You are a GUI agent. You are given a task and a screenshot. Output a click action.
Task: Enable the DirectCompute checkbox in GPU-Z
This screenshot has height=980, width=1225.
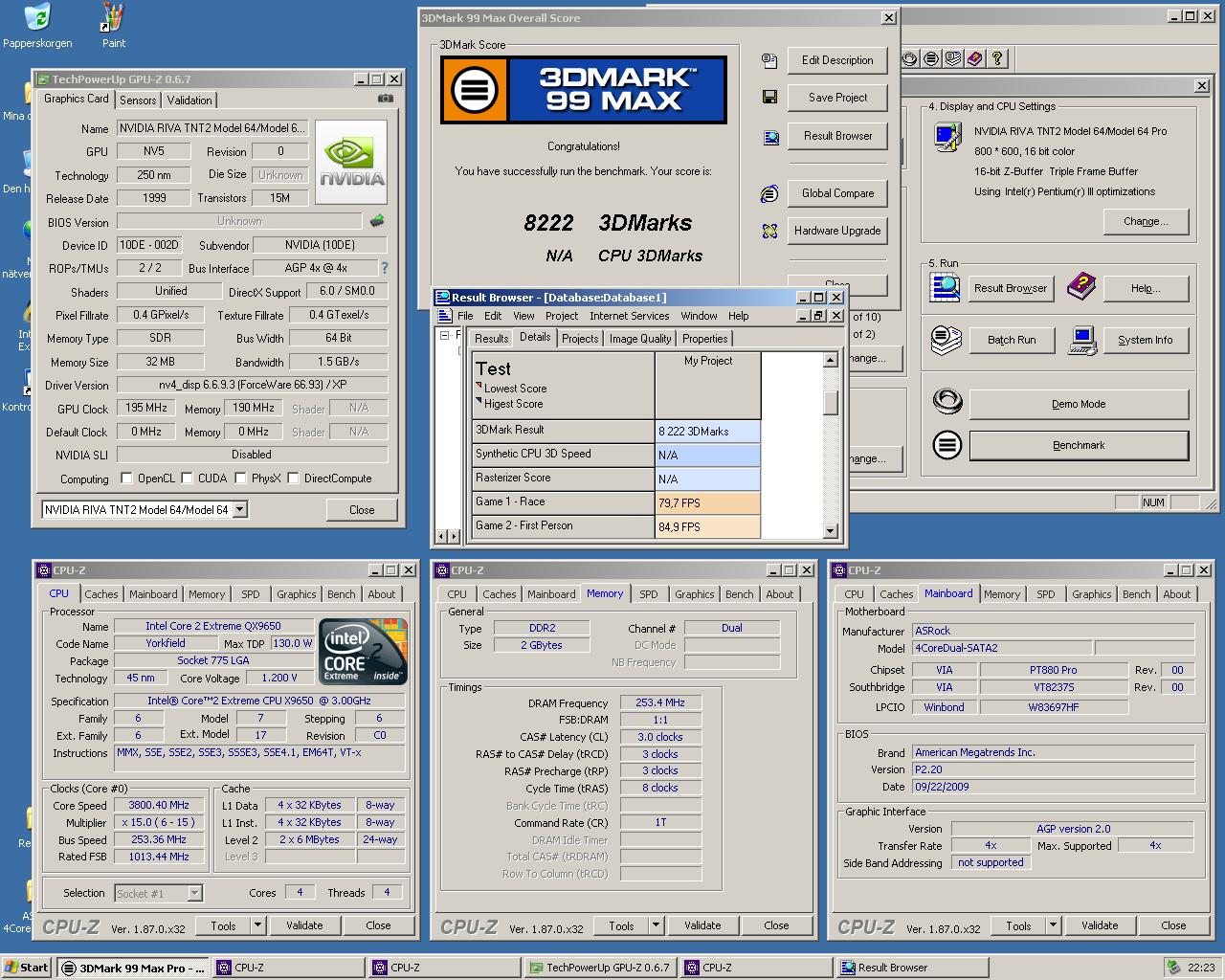pyautogui.click(x=293, y=479)
